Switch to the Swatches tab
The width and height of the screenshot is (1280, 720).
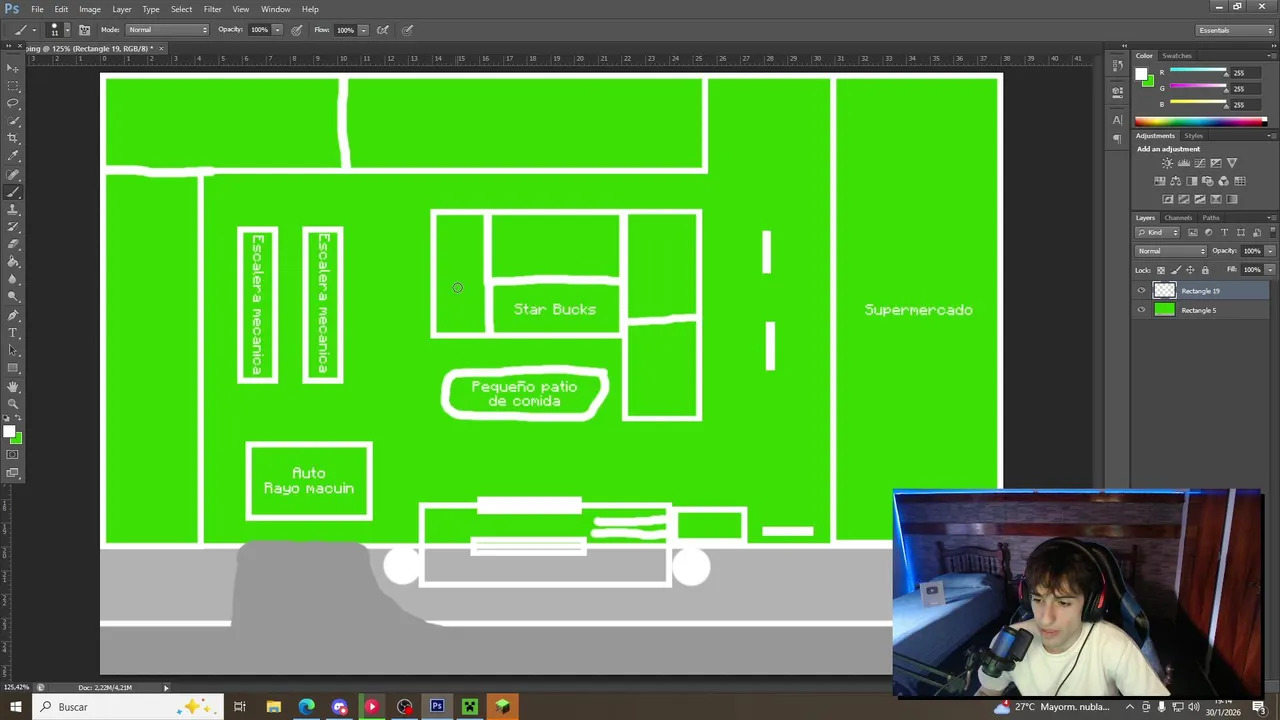[x=1177, y=56]
